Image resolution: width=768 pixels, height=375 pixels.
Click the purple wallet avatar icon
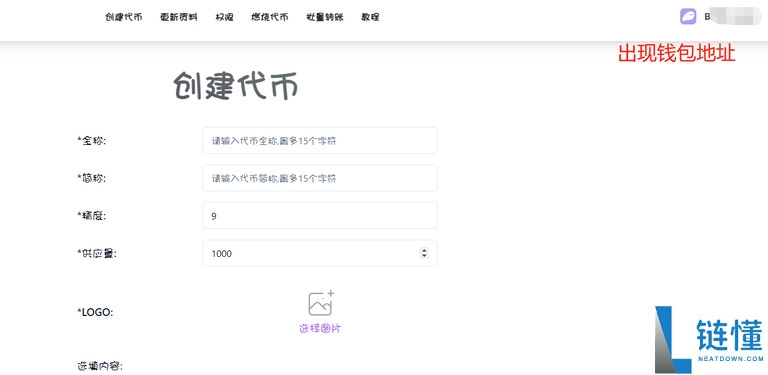click(688, 17)
